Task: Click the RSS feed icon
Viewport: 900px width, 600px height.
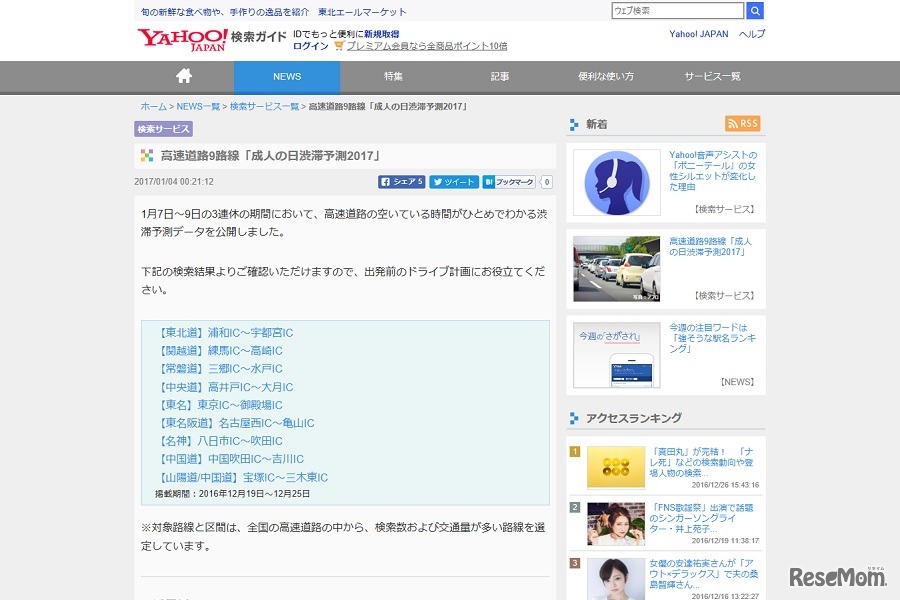Action: coord(742,124)
